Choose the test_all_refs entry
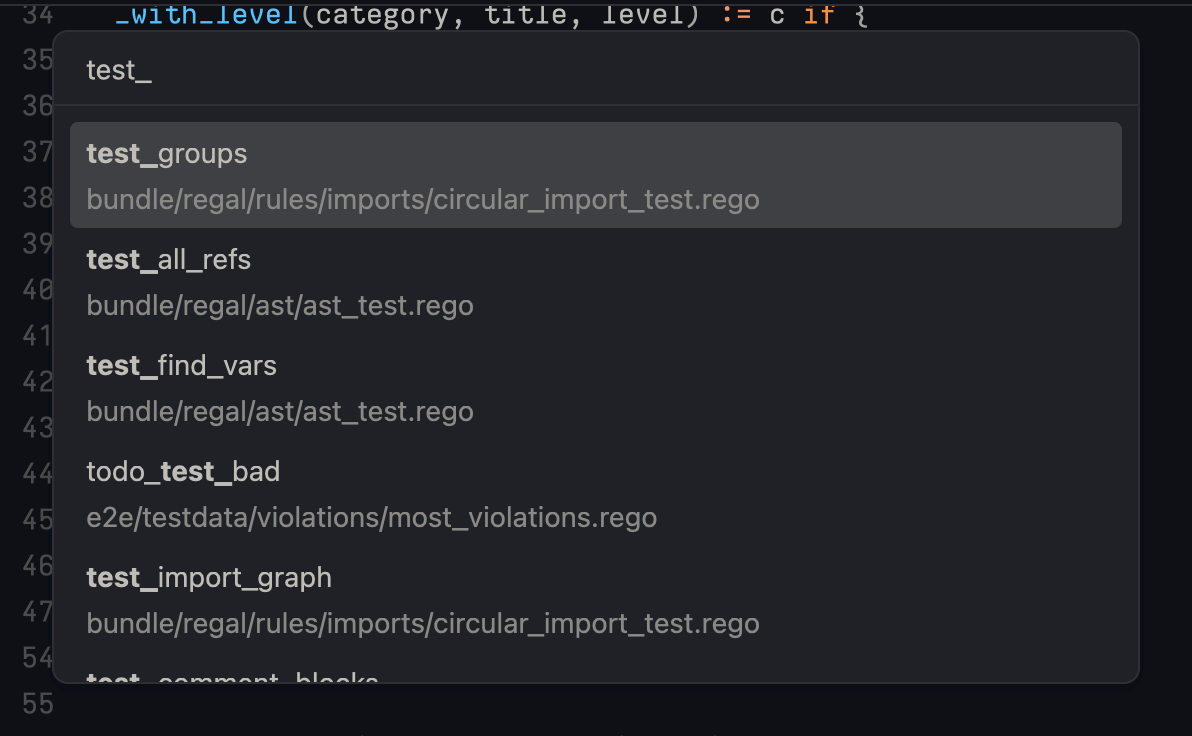Screen dimensions: 1192x736 168,259
